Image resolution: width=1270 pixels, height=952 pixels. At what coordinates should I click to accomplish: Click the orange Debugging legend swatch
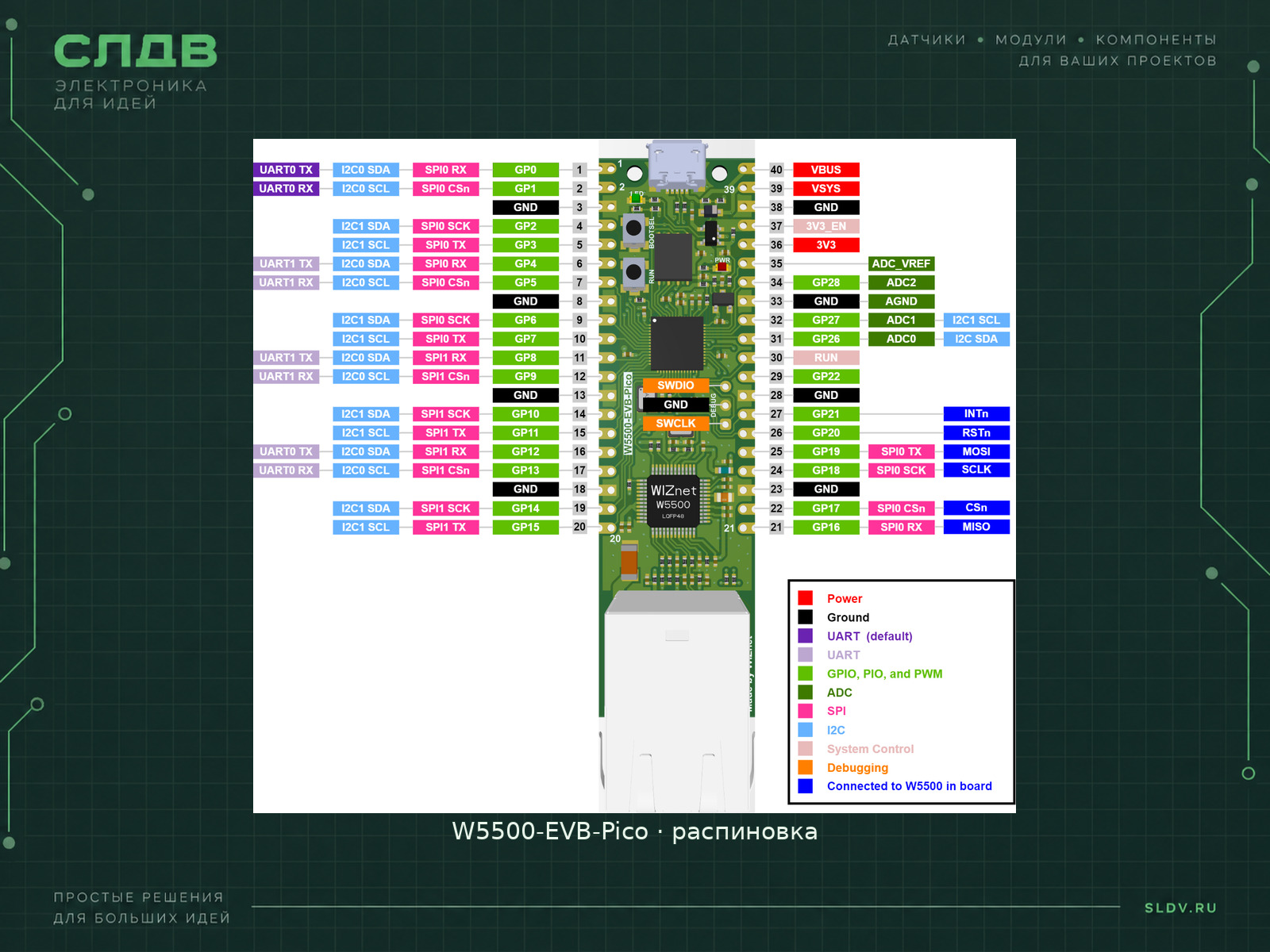point(805,767)
